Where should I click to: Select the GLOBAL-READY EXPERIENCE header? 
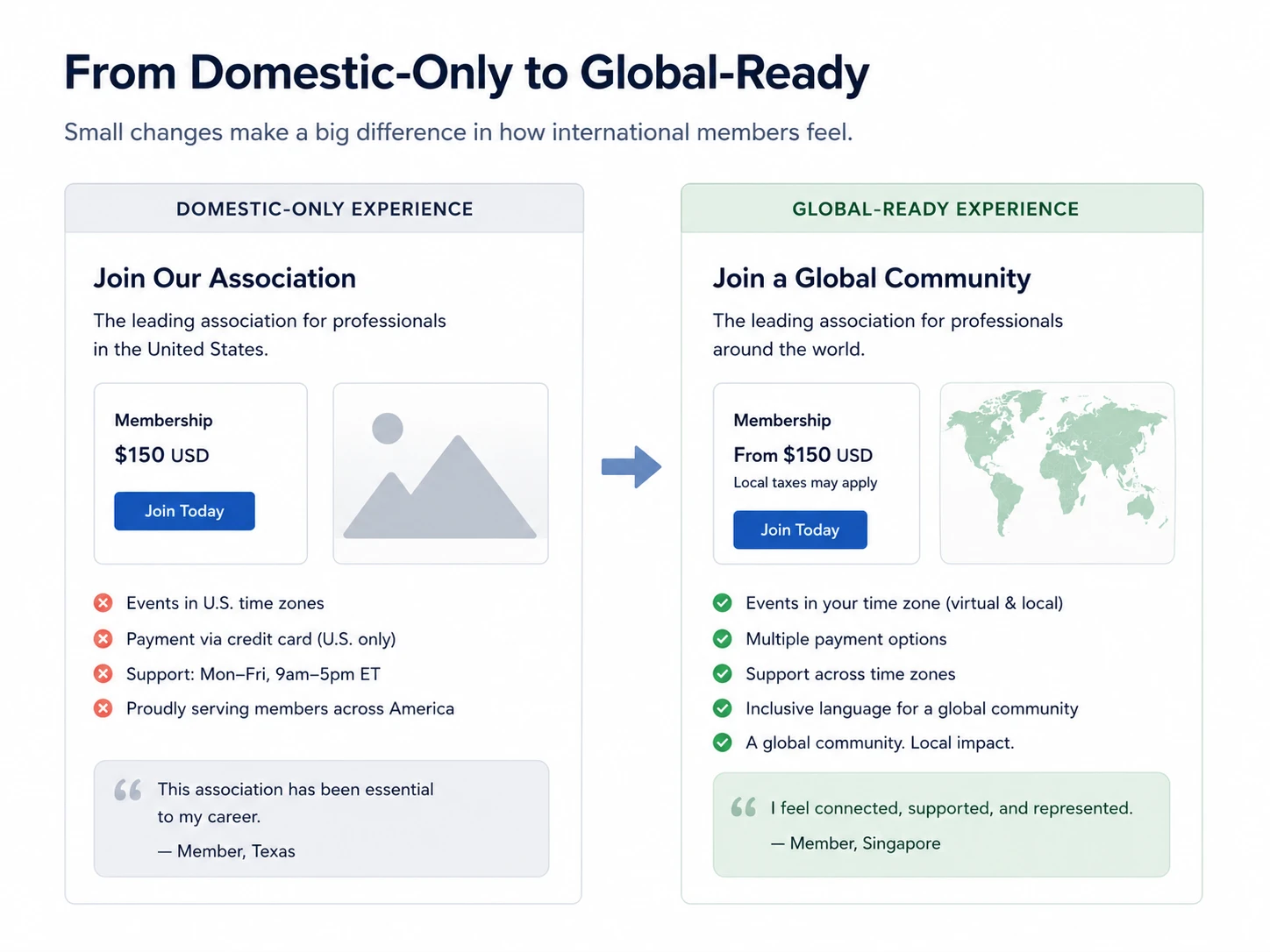point(941,209)
